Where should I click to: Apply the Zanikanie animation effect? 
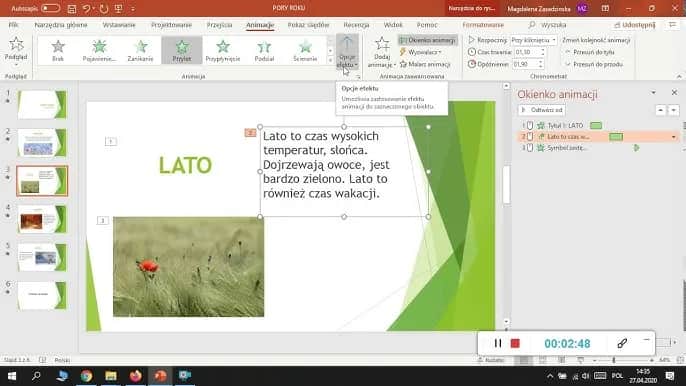[140, 50]
